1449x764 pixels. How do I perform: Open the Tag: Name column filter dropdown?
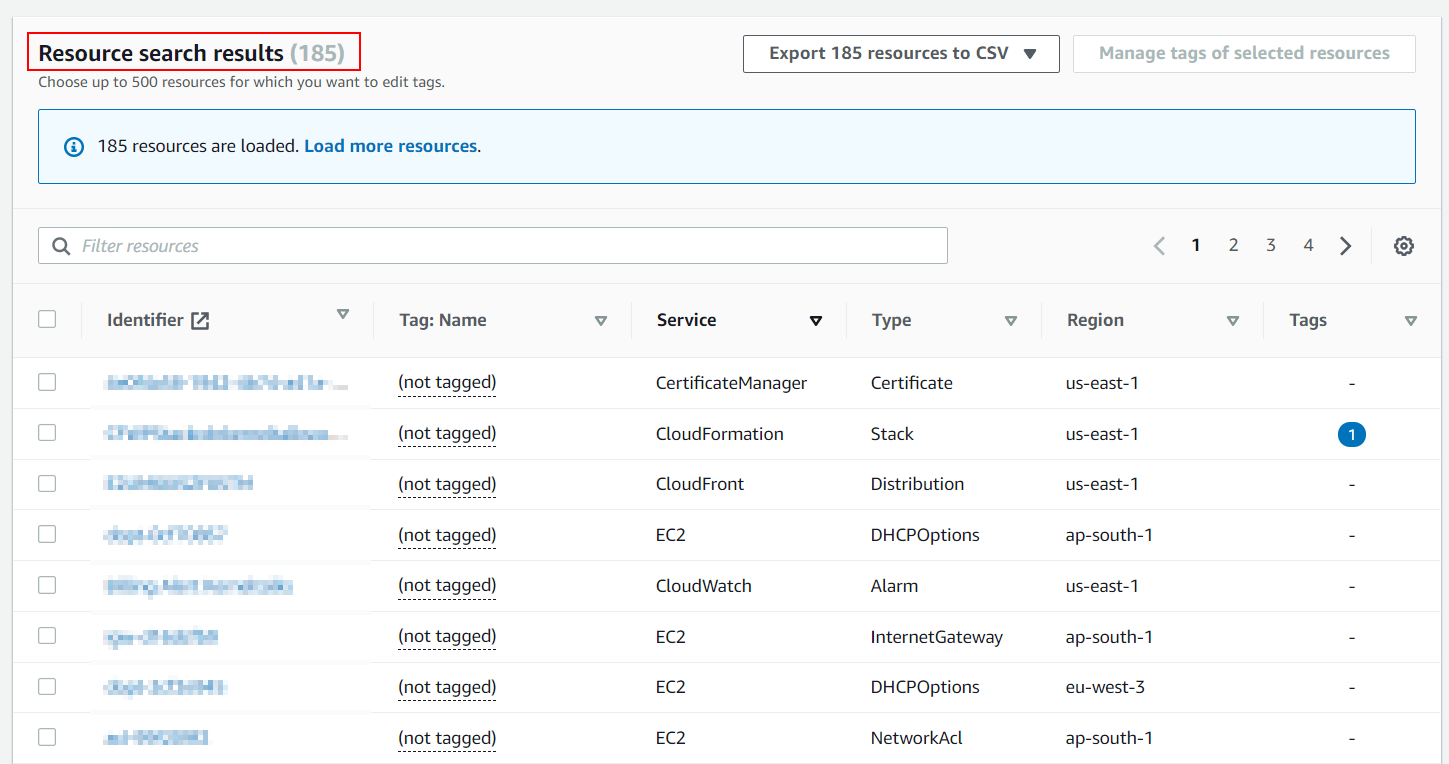click(601, 320)
